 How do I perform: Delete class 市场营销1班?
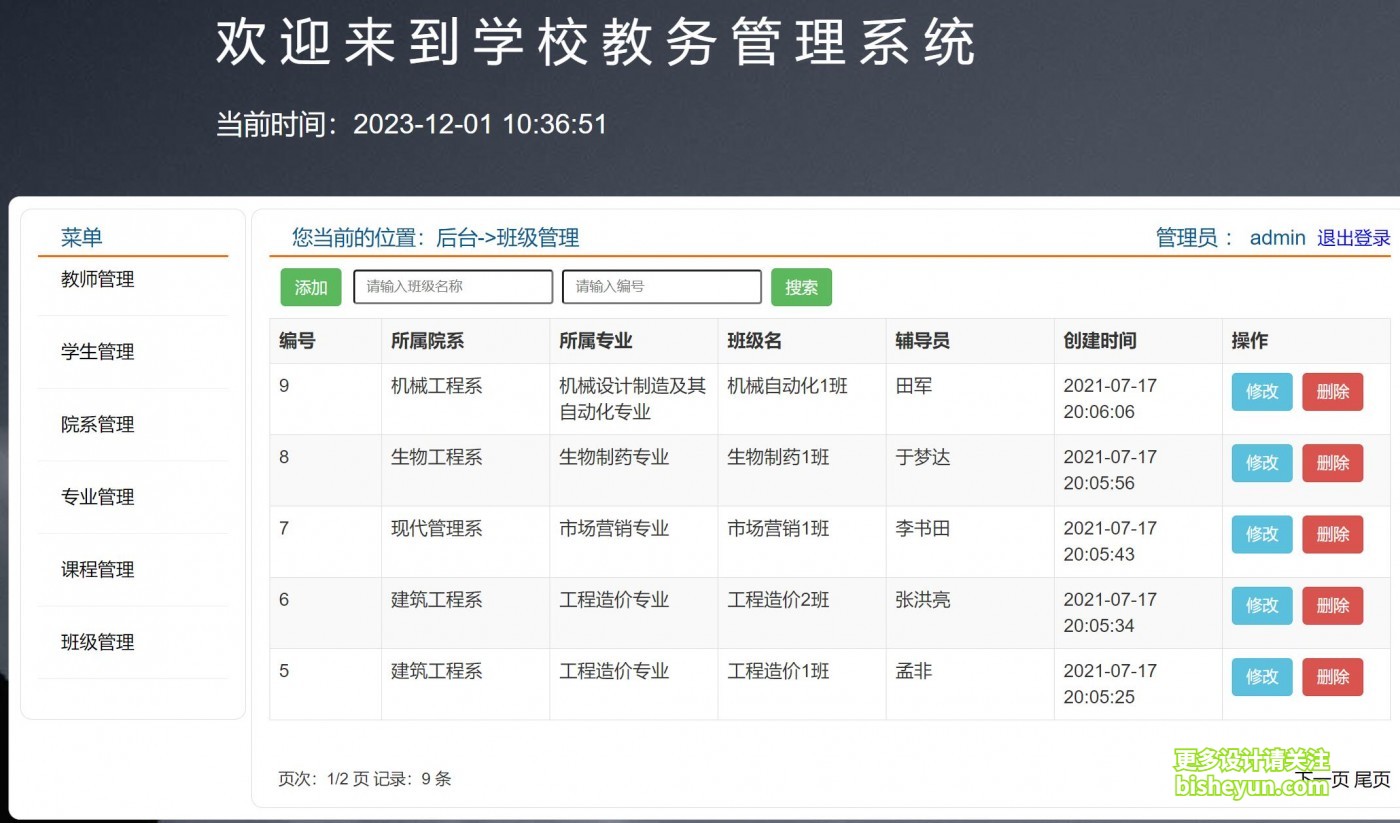coord(1332,535)
